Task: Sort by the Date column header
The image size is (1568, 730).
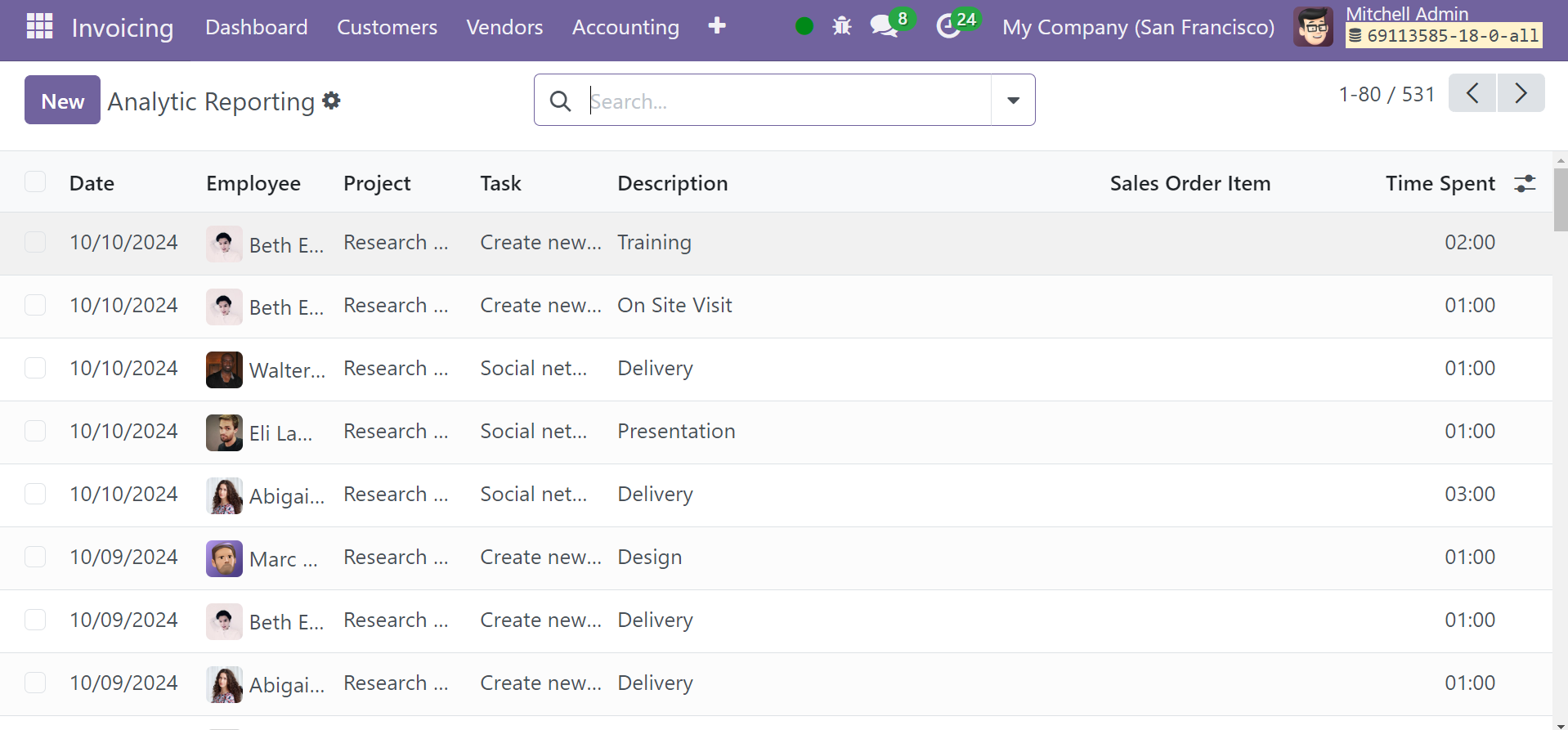Action: 92,183
